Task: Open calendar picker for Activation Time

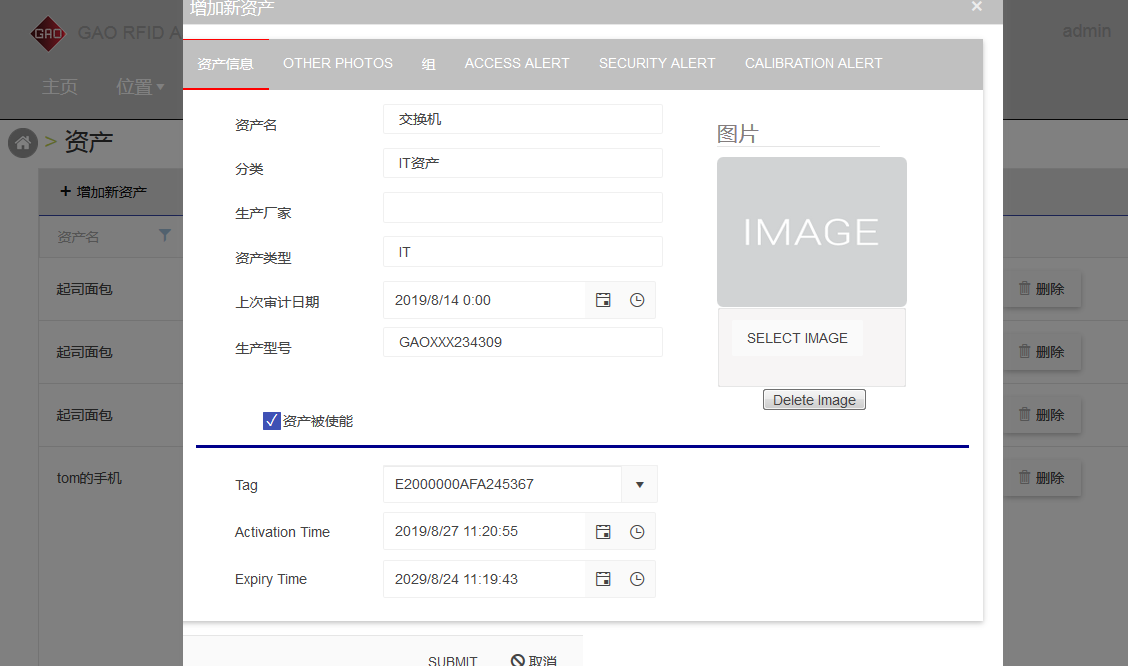Action: (x=603, y=532)
